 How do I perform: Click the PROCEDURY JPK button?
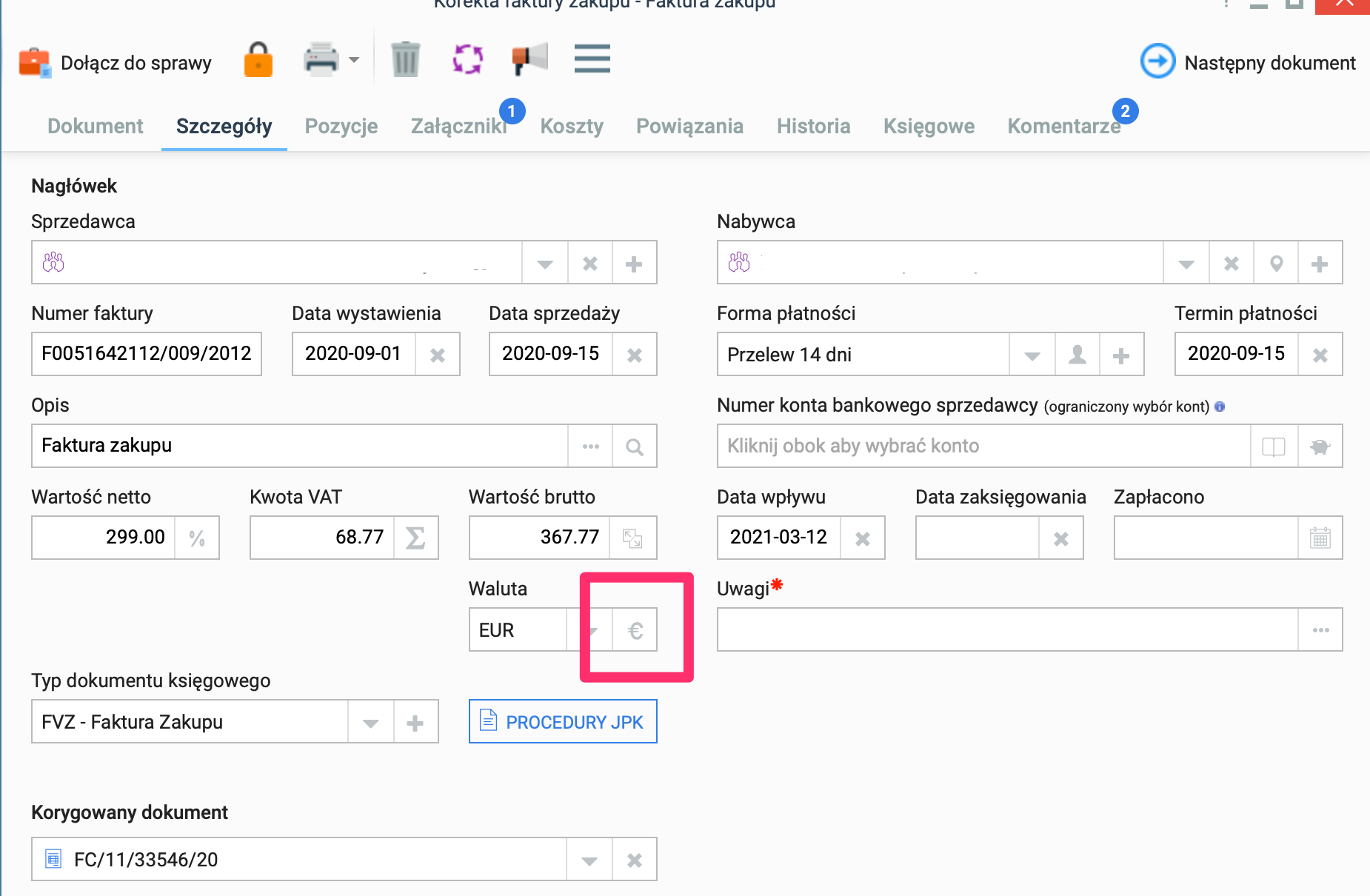point(563,721)
